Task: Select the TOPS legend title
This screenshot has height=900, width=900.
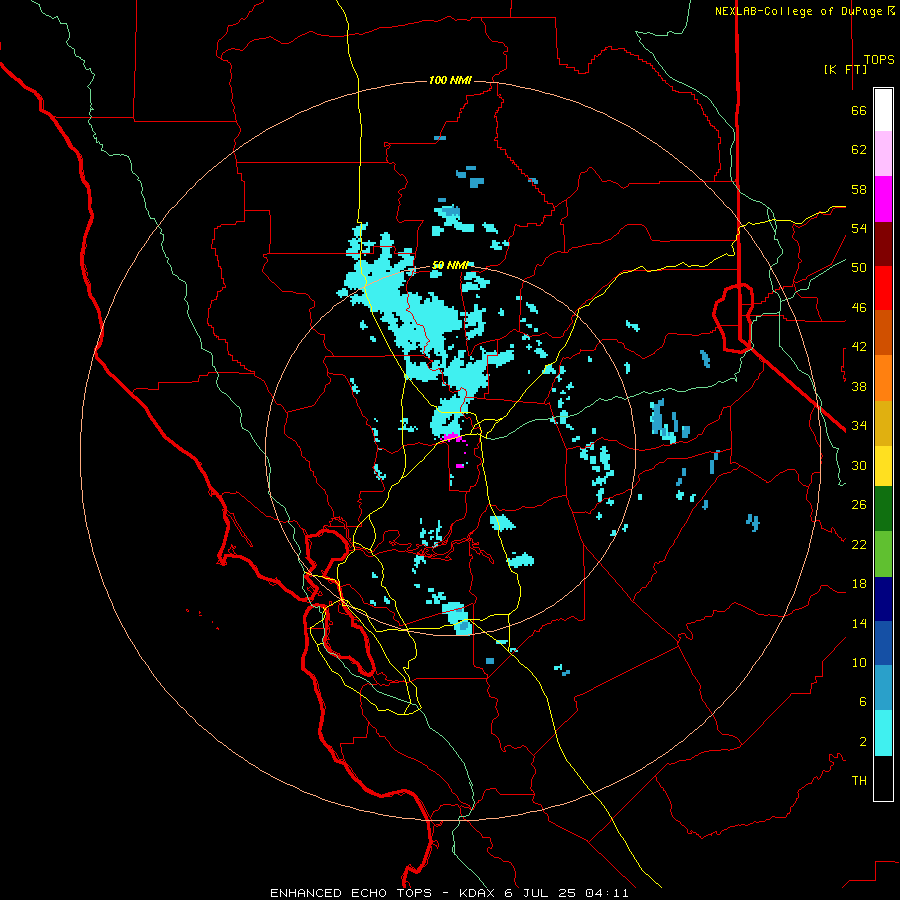Action: click(879, 60)
